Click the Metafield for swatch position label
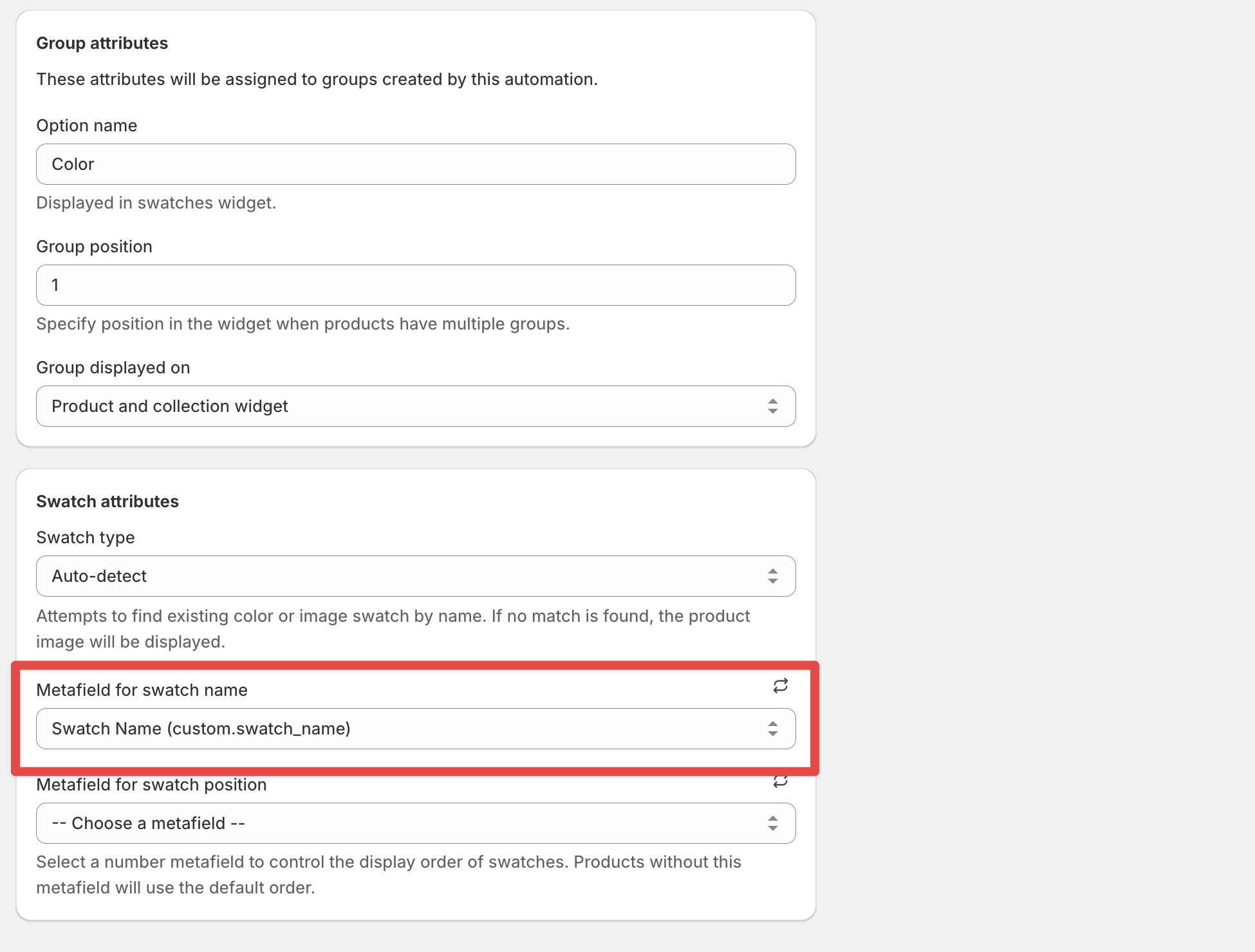The width and height of the screenshot is (1255, 952). pyautogui.click(x=151, y=785)
